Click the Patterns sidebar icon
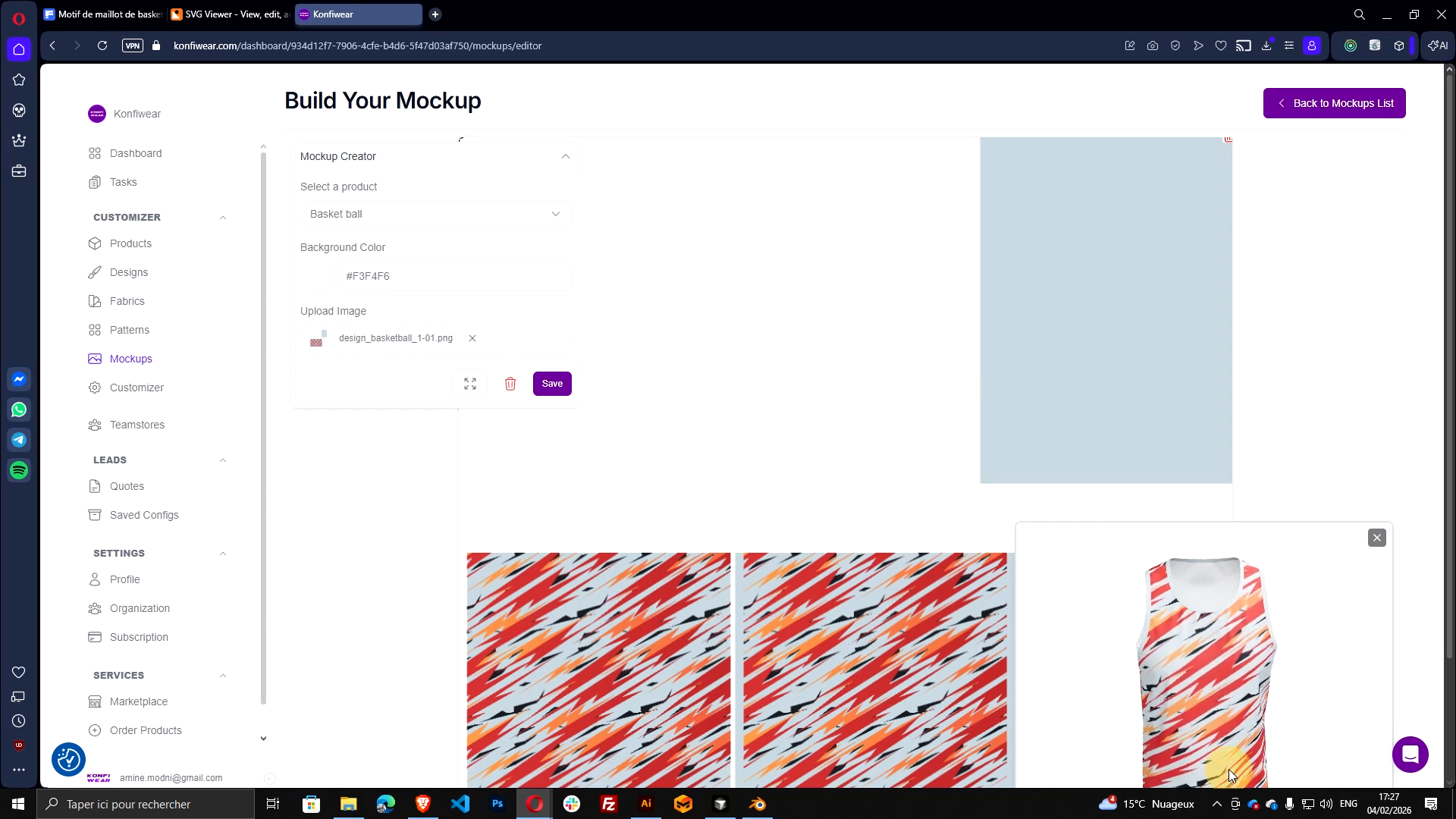The height and width of the screenshot is (819, 1456). click(x=95, y=330)
